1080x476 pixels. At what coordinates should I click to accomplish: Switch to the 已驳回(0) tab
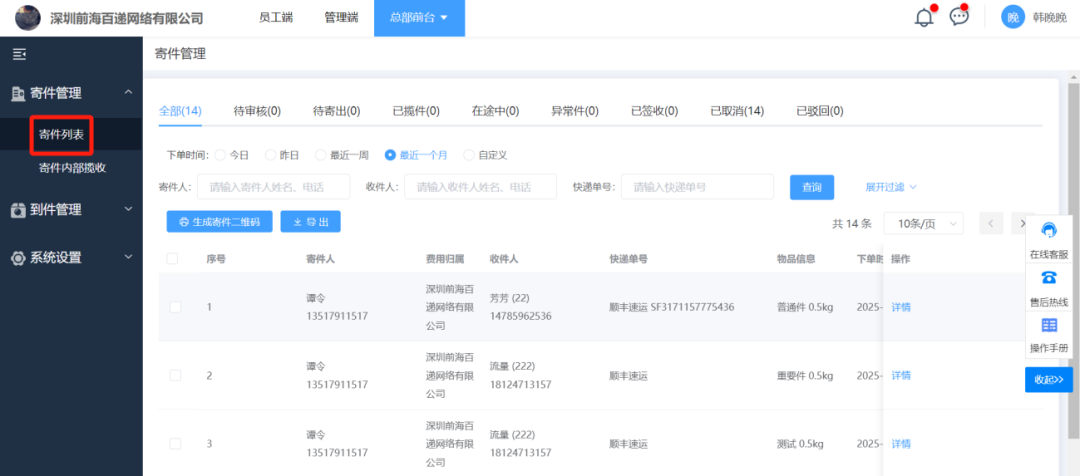click(x=820, y=111)
